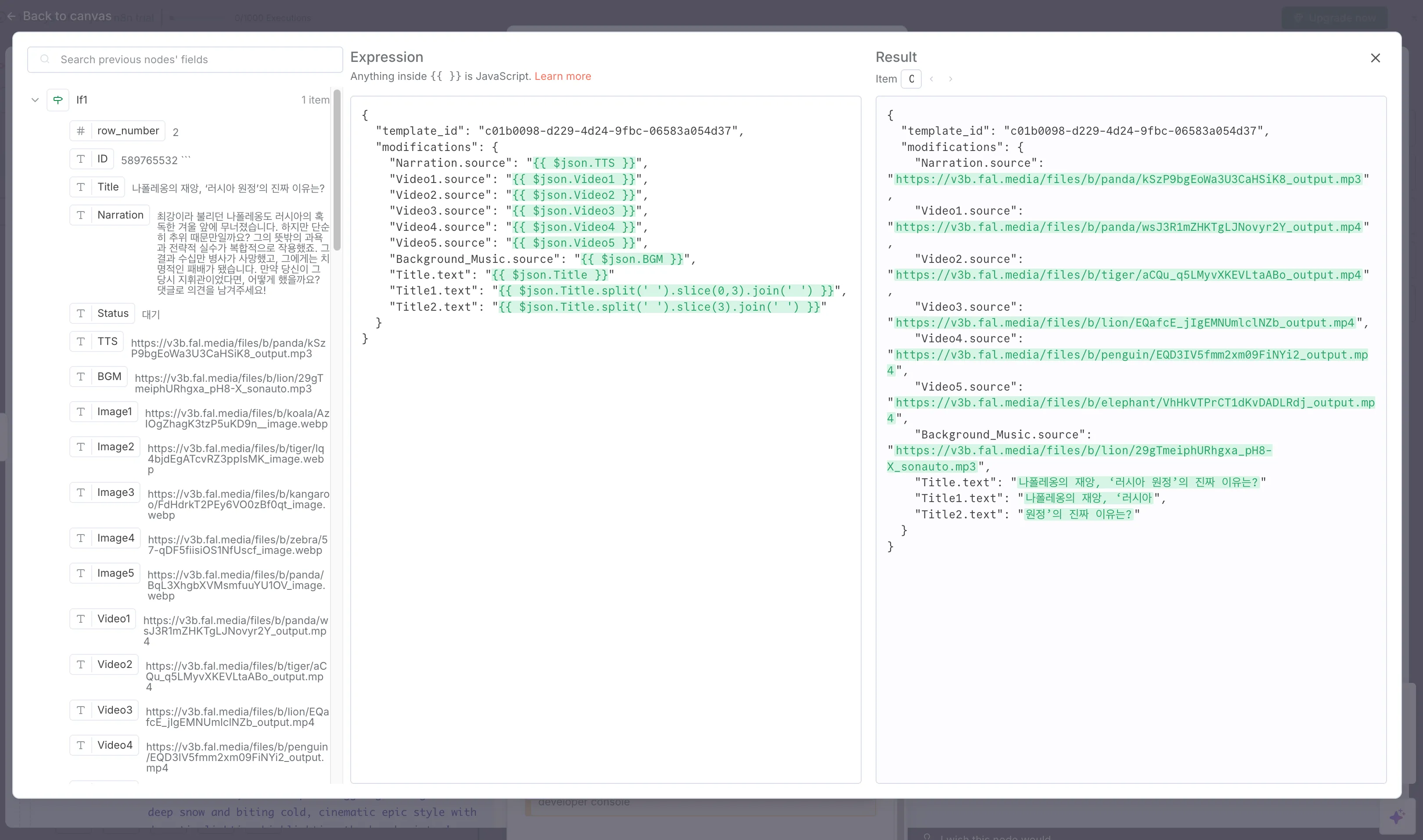Click the Item number box in Result
The image size is (1423, 840).
click(x=911, y=79)
